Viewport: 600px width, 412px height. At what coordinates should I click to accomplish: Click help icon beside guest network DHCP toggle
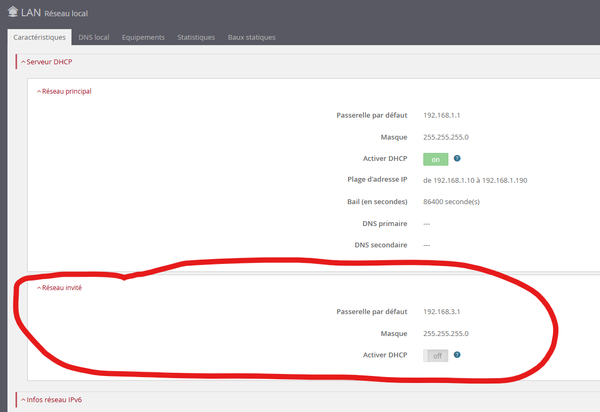coord(457,355)
